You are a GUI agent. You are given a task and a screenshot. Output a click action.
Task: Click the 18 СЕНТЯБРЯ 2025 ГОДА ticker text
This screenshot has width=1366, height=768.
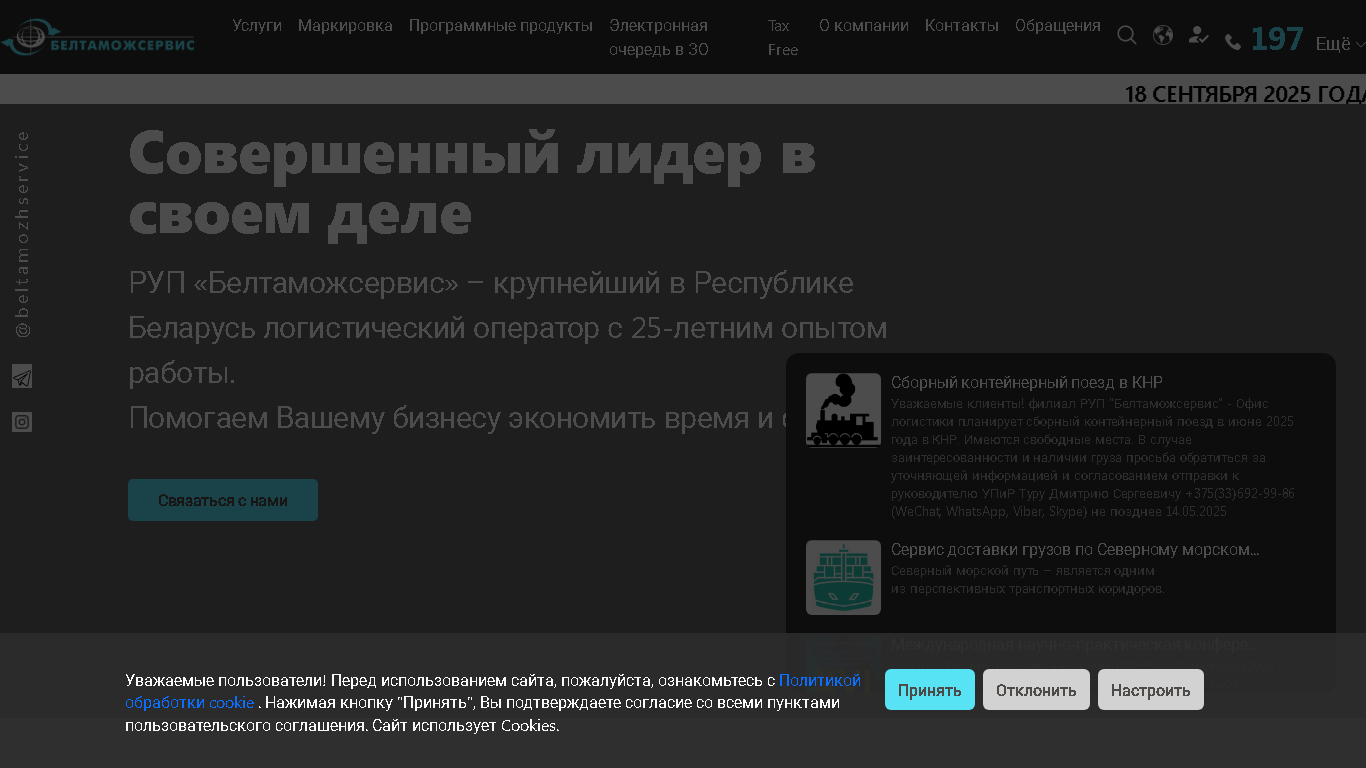[1245, 94]
